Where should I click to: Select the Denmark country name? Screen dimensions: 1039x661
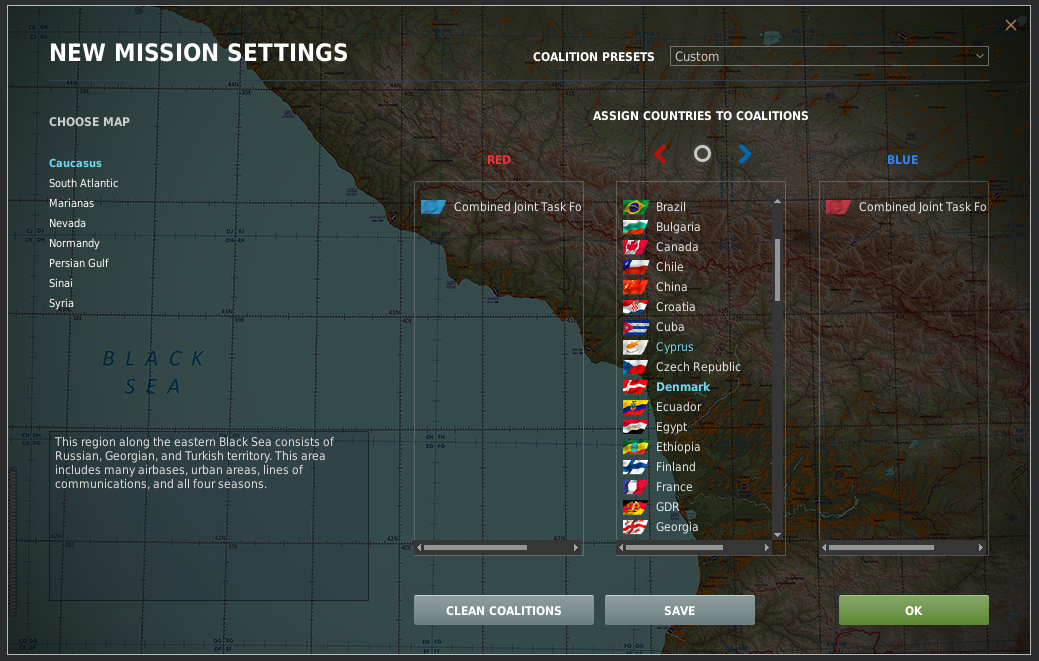click(683, 387)
